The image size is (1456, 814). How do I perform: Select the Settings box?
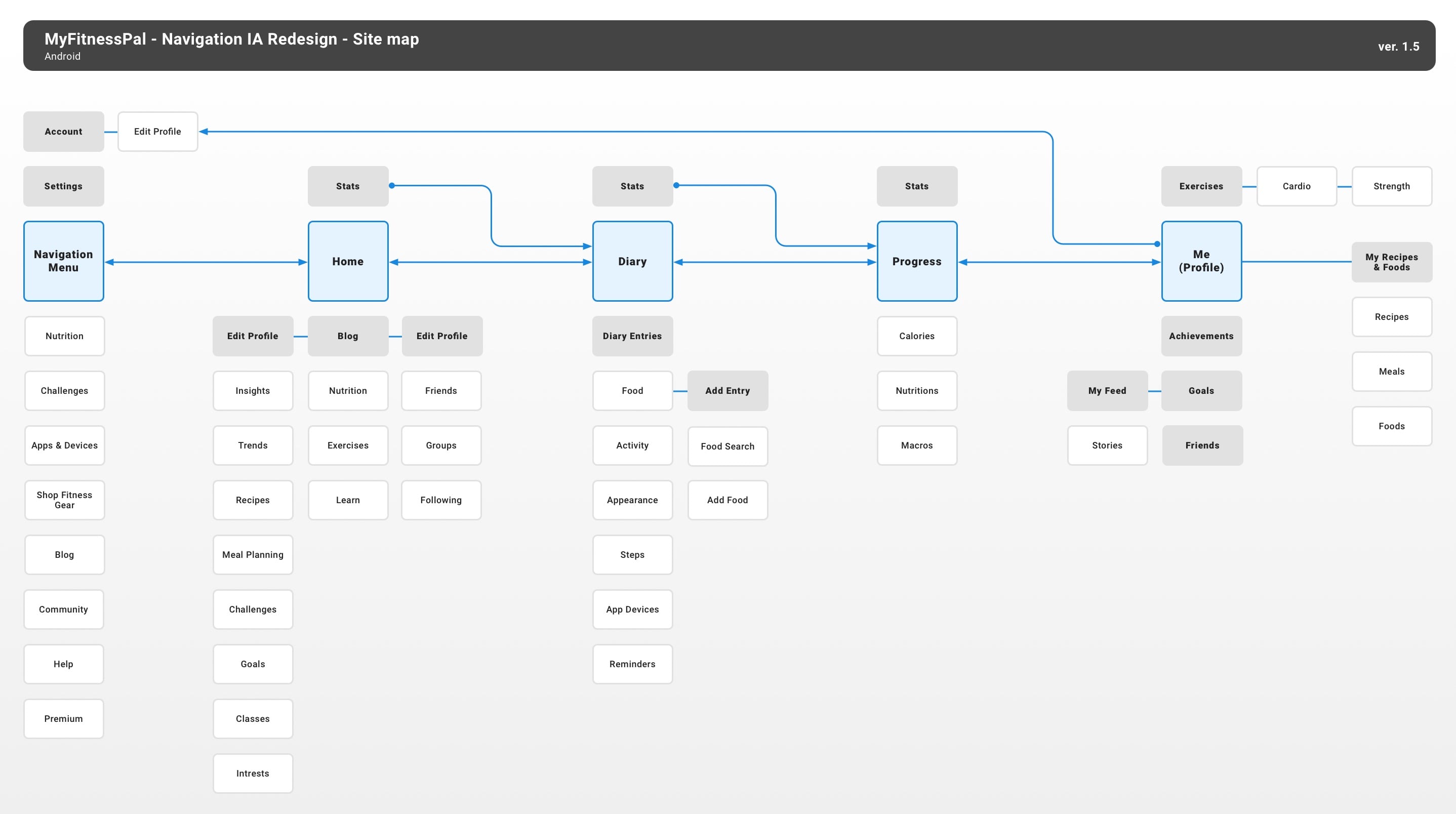(x=63, y=186)
